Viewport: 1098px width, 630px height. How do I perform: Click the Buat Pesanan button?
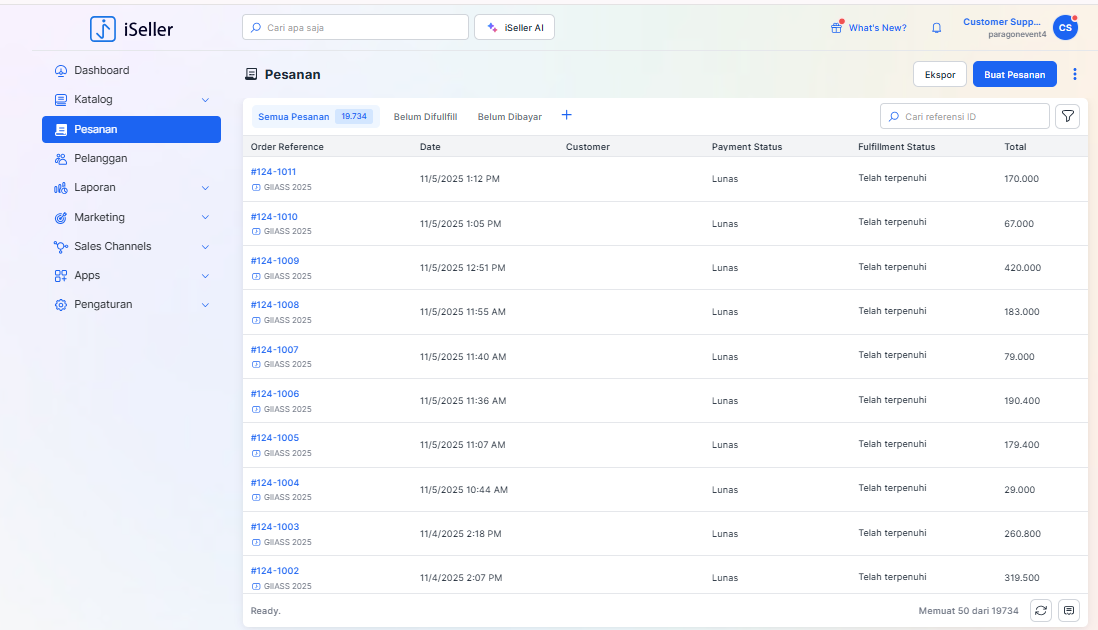tap(1014, 75)
